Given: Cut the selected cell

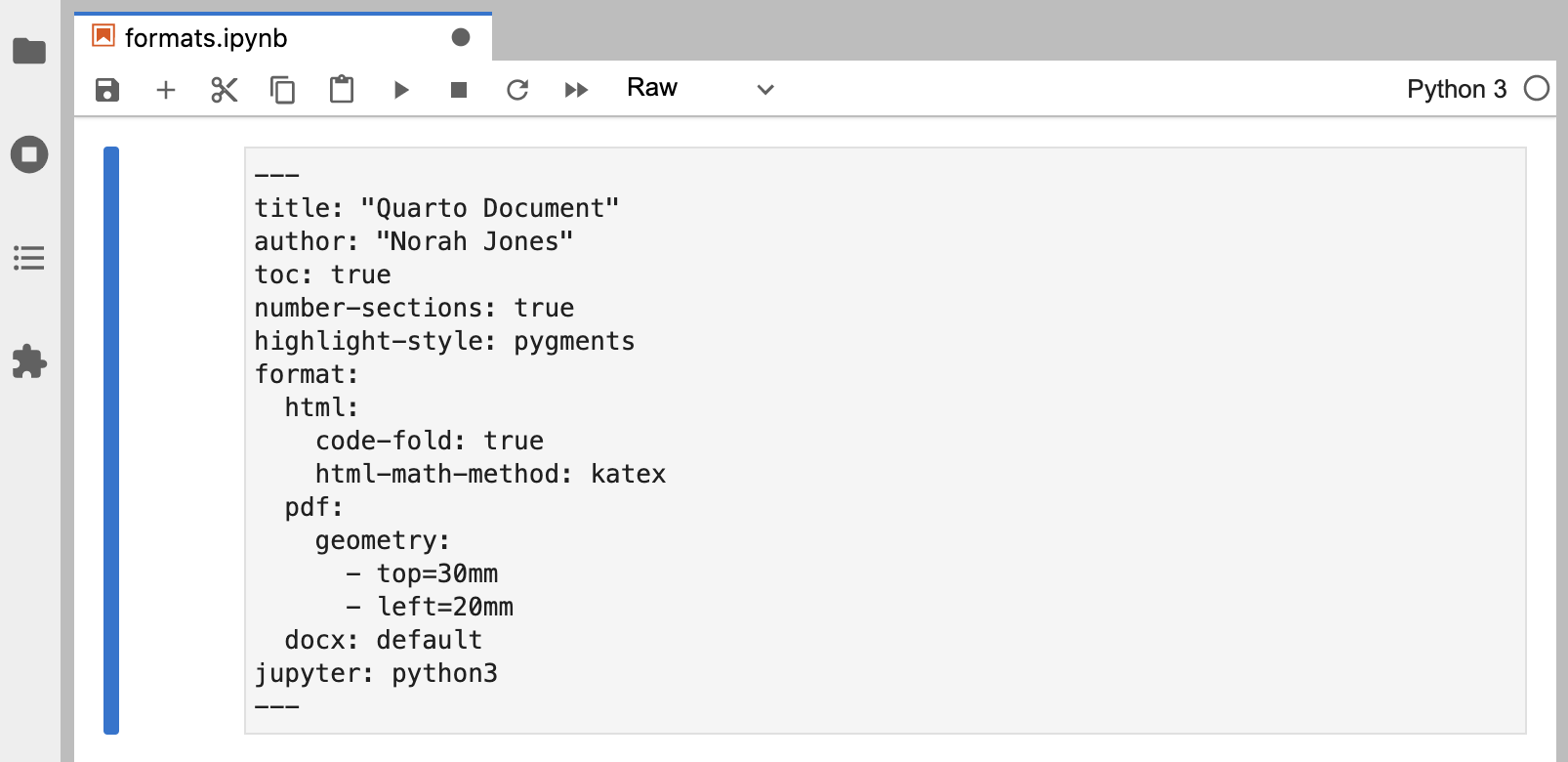Looking at the screenshot, I should (x=225, y=90).
